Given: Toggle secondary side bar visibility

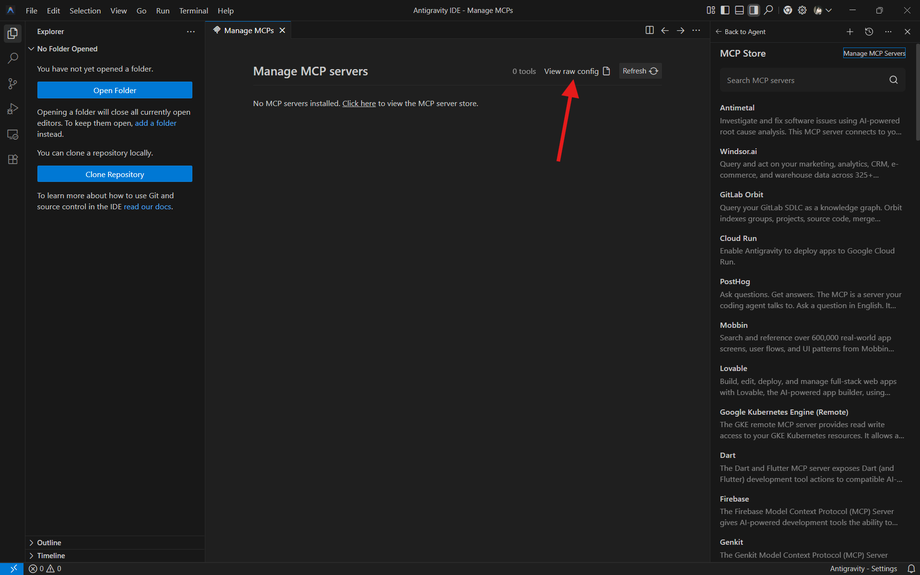Looking at the screenshot, I should [754, 11].
